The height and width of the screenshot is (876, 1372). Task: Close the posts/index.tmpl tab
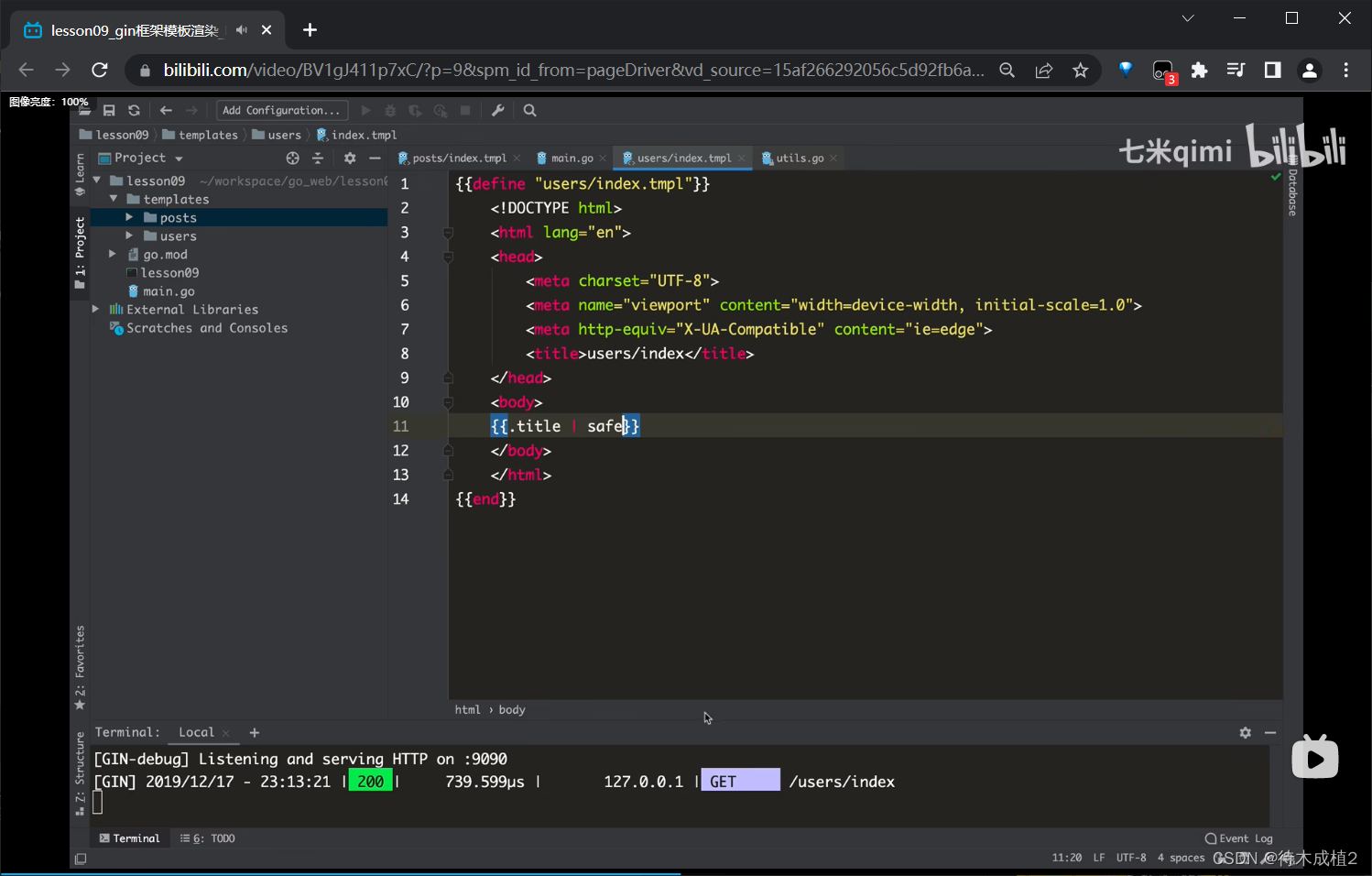(517, 159)
